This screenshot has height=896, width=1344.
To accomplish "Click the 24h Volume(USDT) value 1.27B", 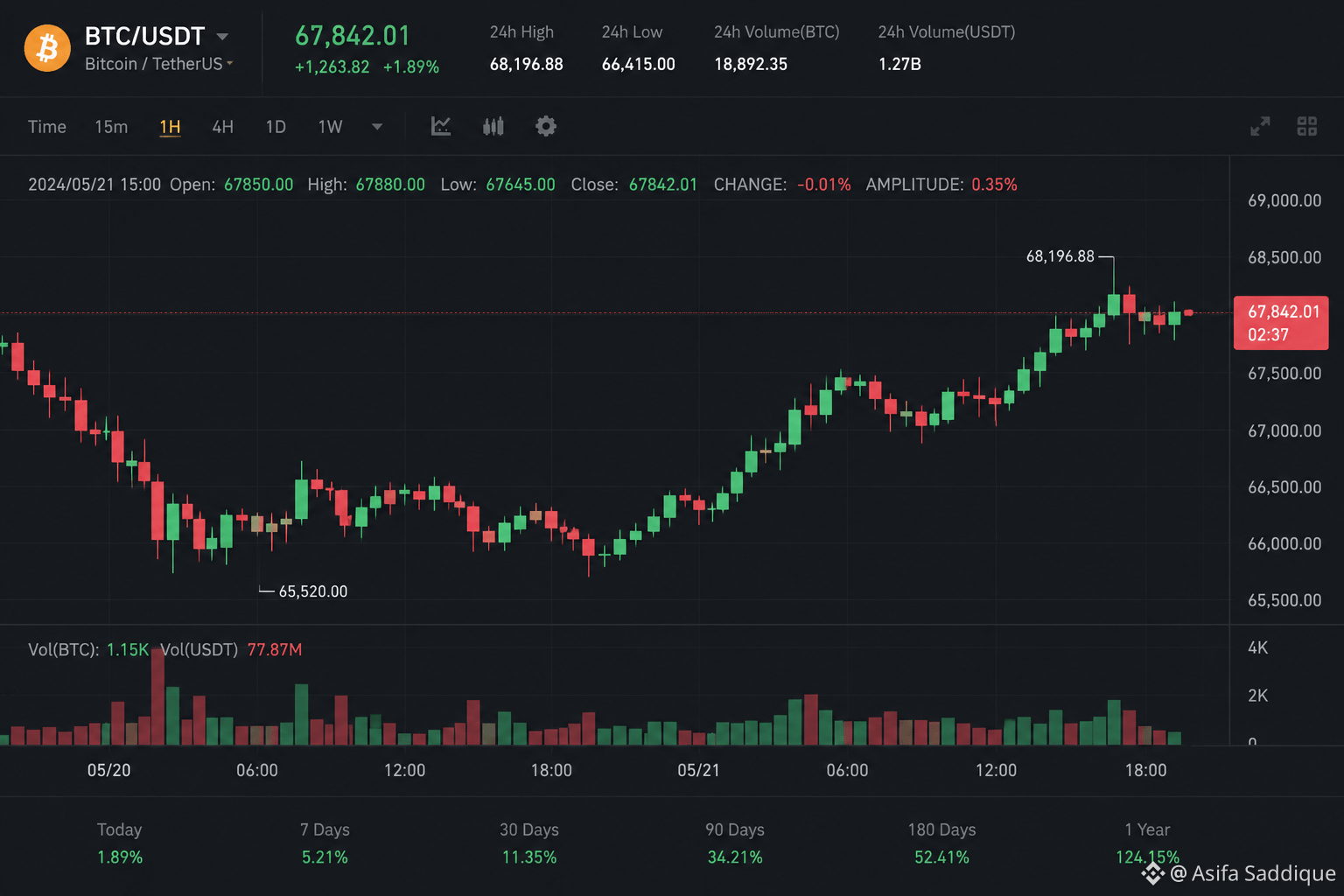I will (899, 64).
